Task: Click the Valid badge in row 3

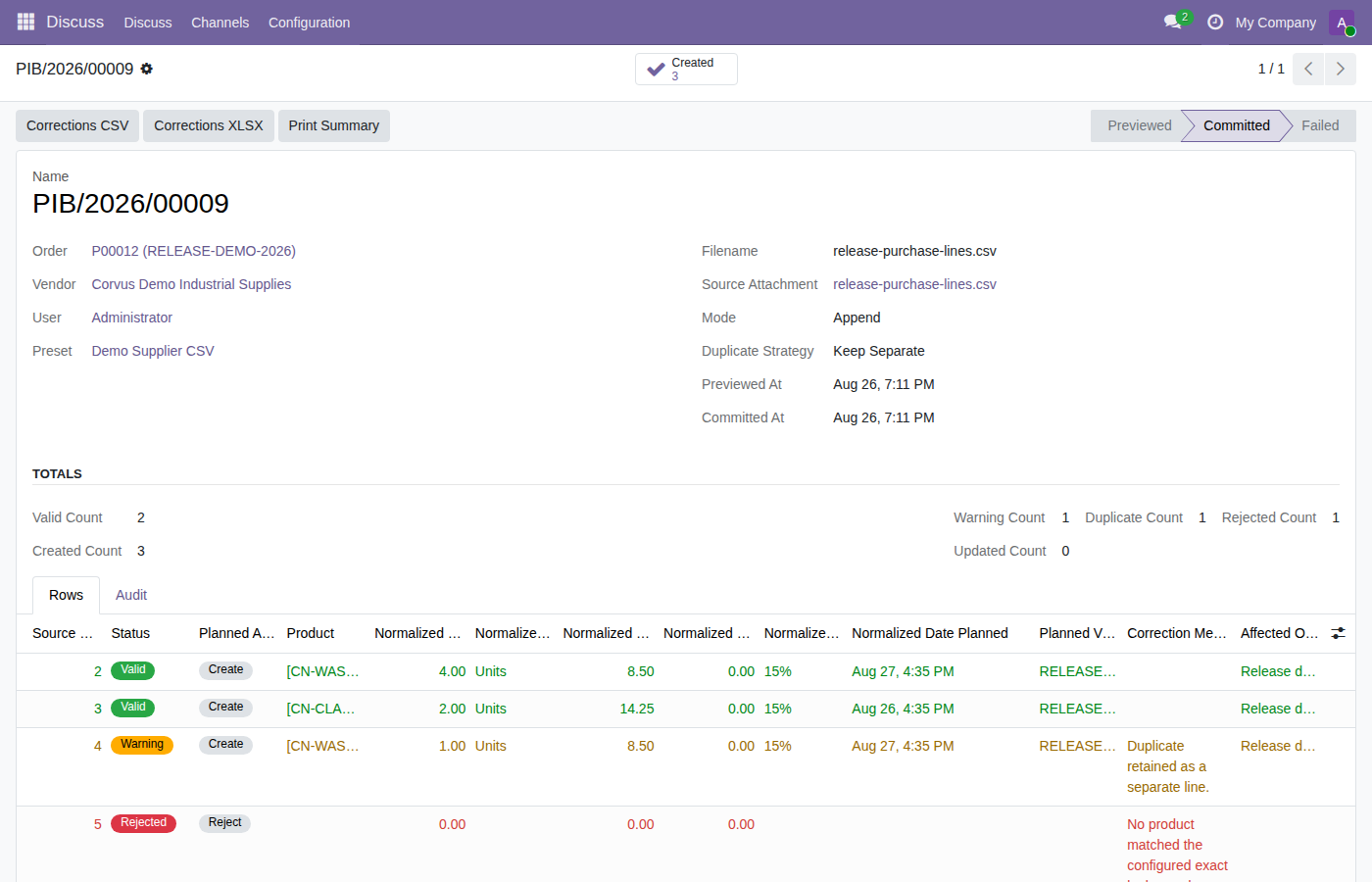Action: coord(133,708)
